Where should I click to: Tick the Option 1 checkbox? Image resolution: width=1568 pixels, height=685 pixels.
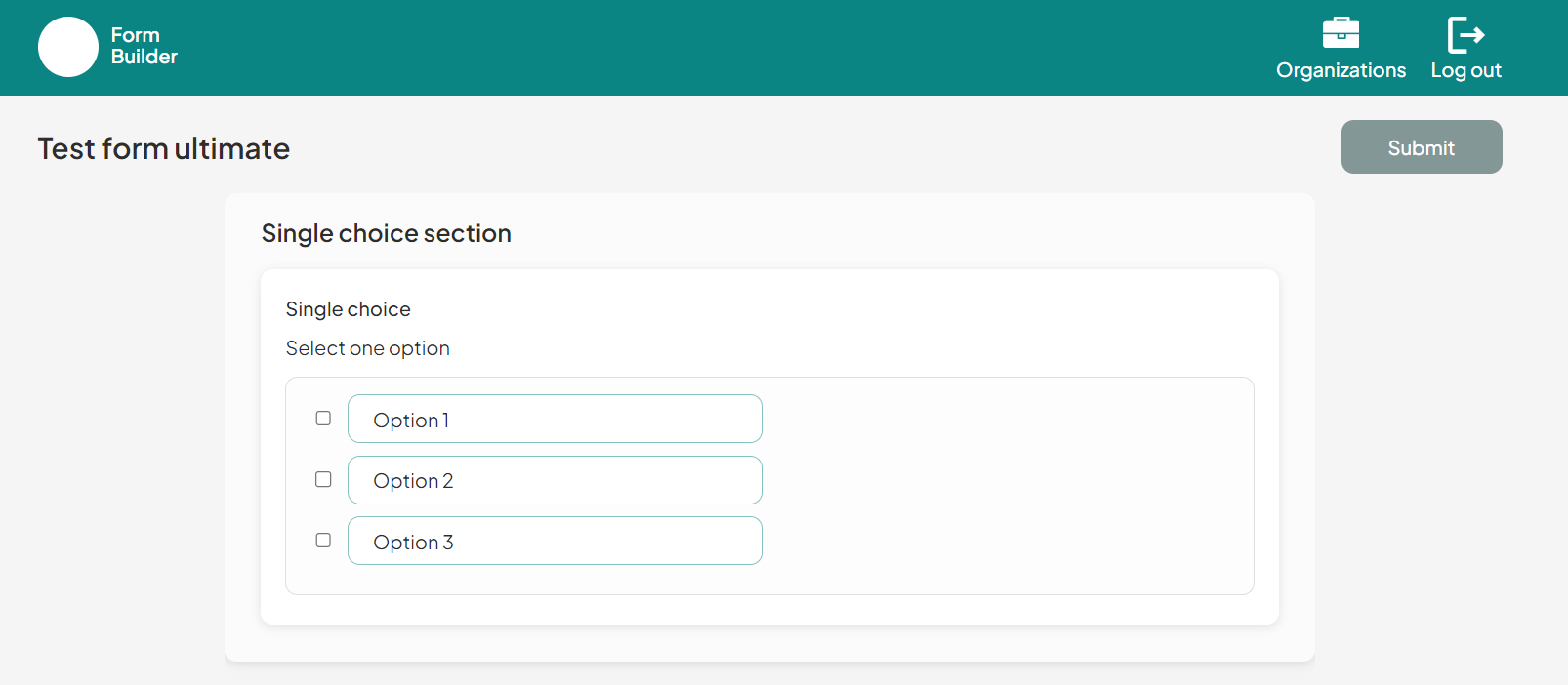(x=323, y=419)
